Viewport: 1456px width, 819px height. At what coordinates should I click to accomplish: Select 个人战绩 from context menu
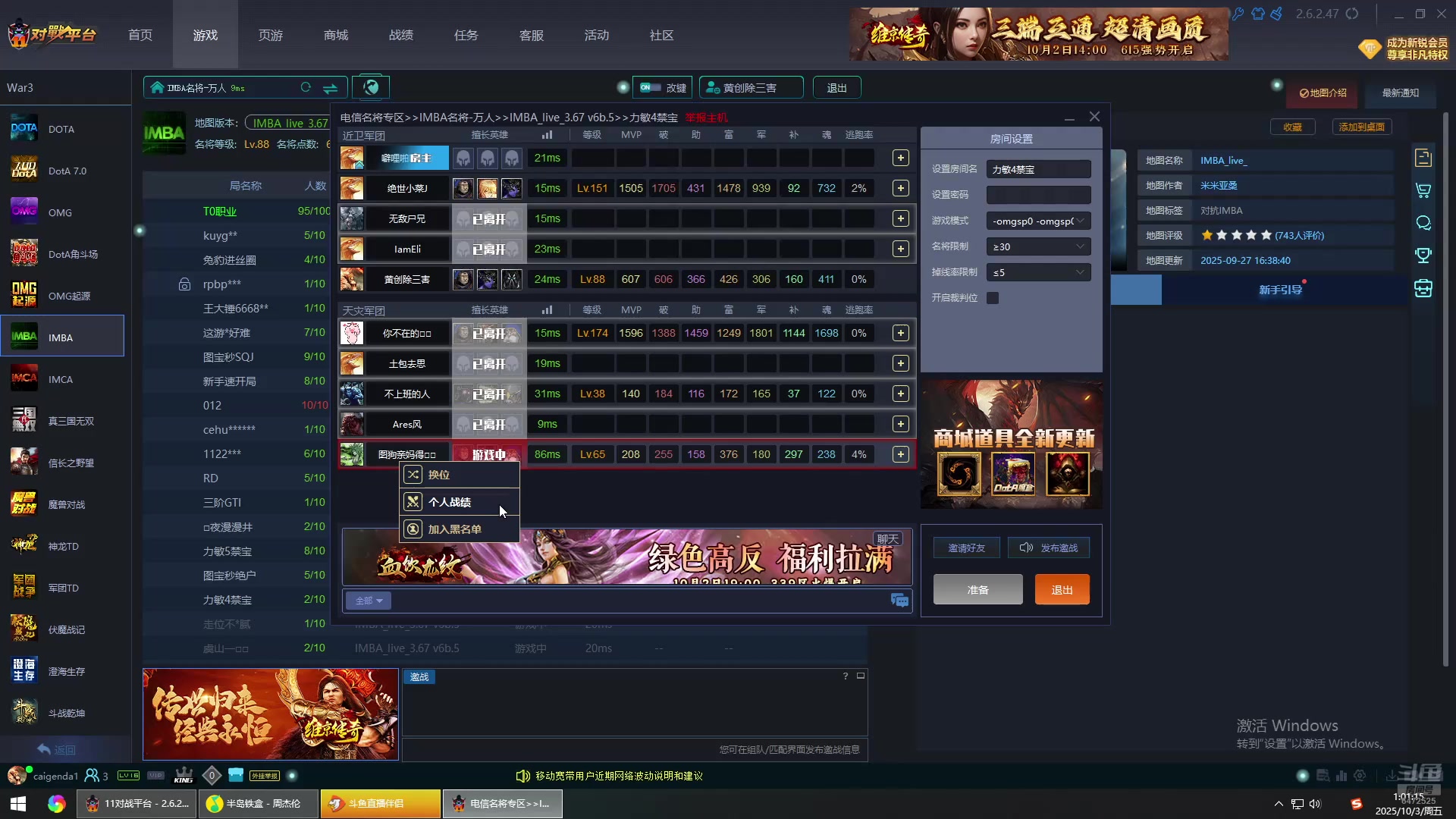click(450, 502)
